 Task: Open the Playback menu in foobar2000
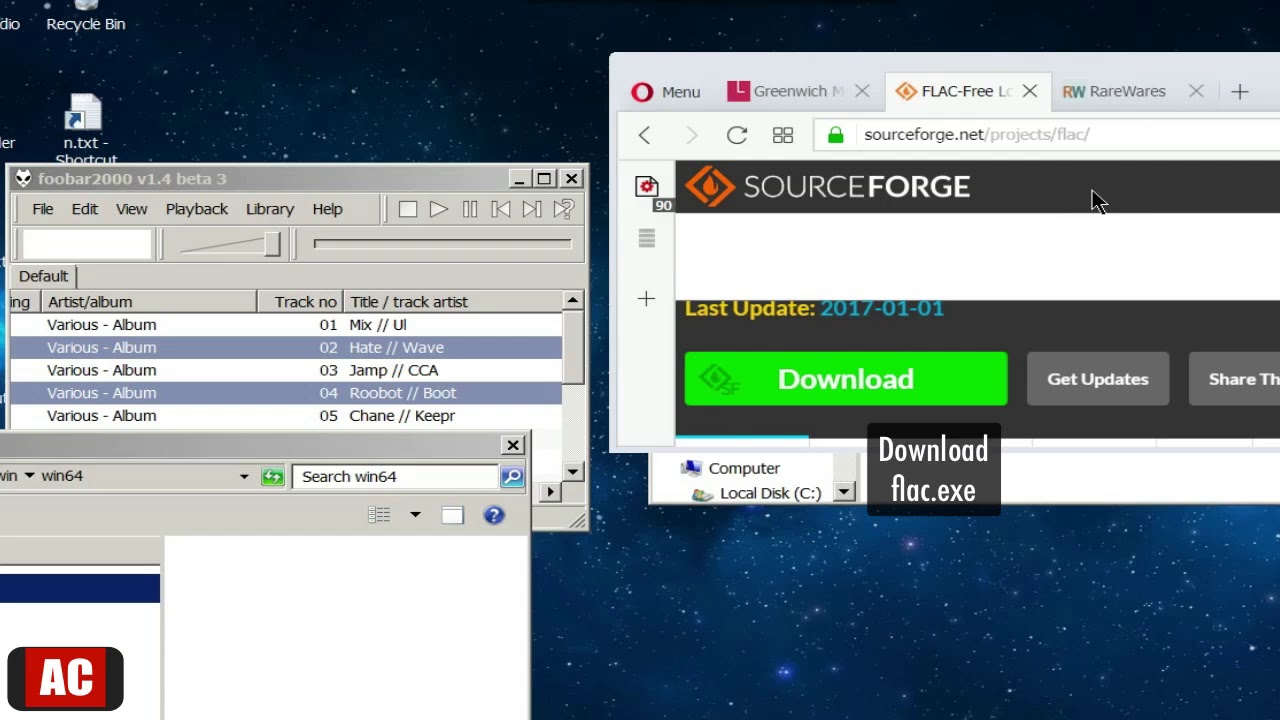click(197, 209)
